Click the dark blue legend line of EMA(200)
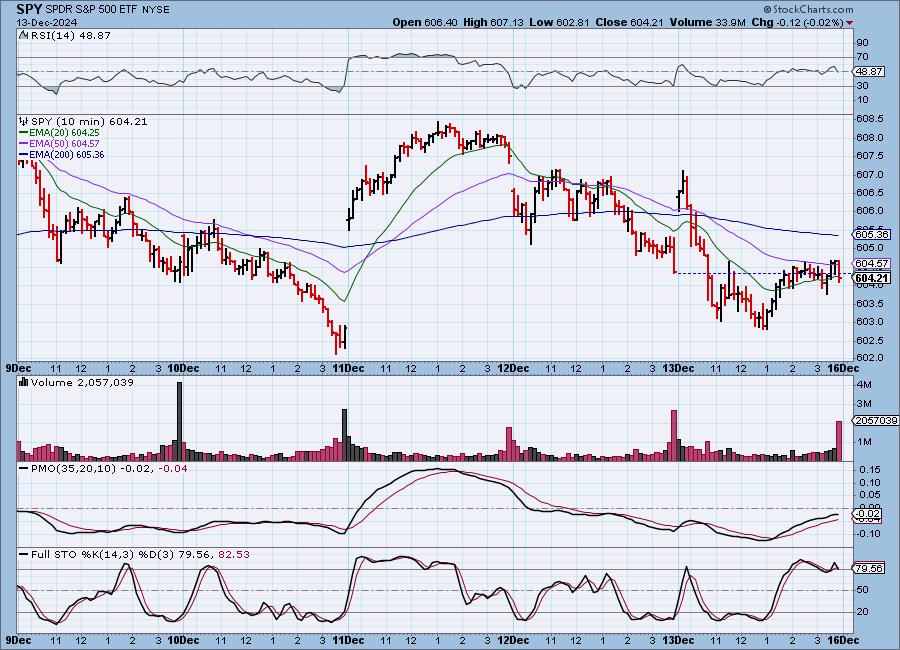 click(24, 154)
